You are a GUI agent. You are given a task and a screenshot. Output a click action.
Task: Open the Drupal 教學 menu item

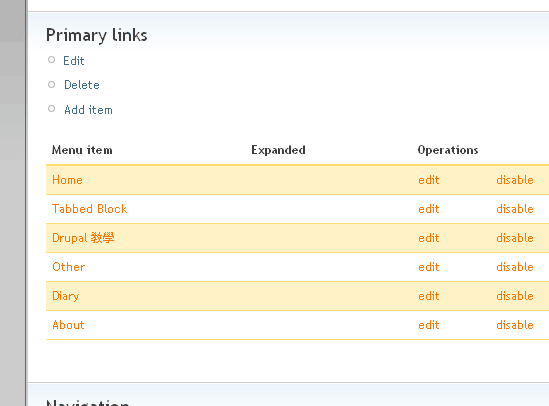[x=83, y=238]
